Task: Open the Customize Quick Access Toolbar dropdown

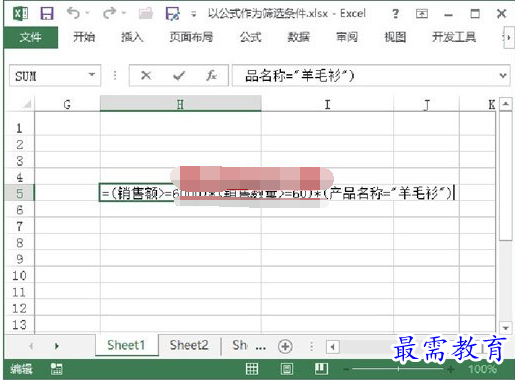Action: [x=194, y=14]
